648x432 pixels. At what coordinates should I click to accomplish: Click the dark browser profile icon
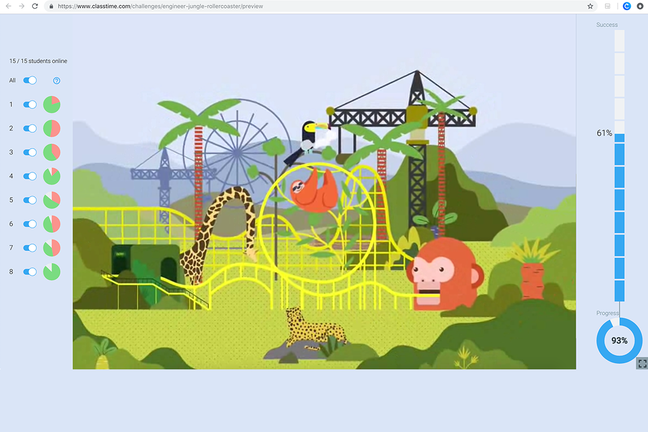point(640,6)
